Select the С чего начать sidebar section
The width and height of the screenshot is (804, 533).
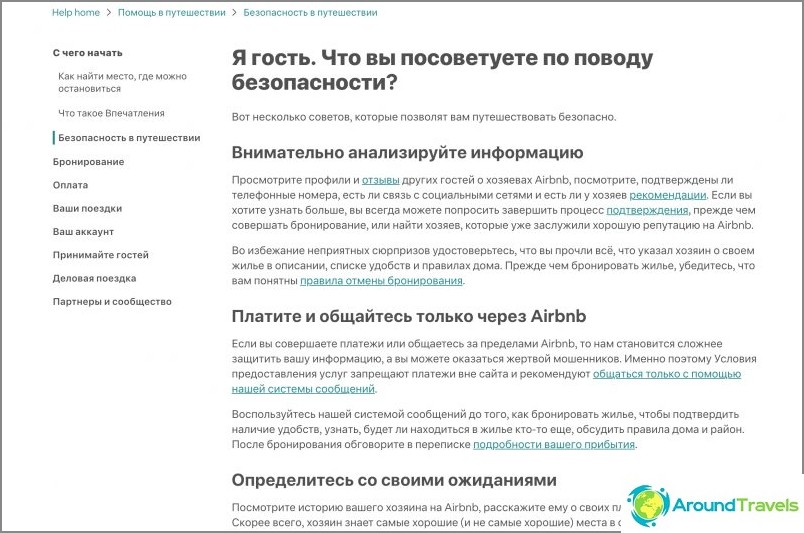point(88,53)
